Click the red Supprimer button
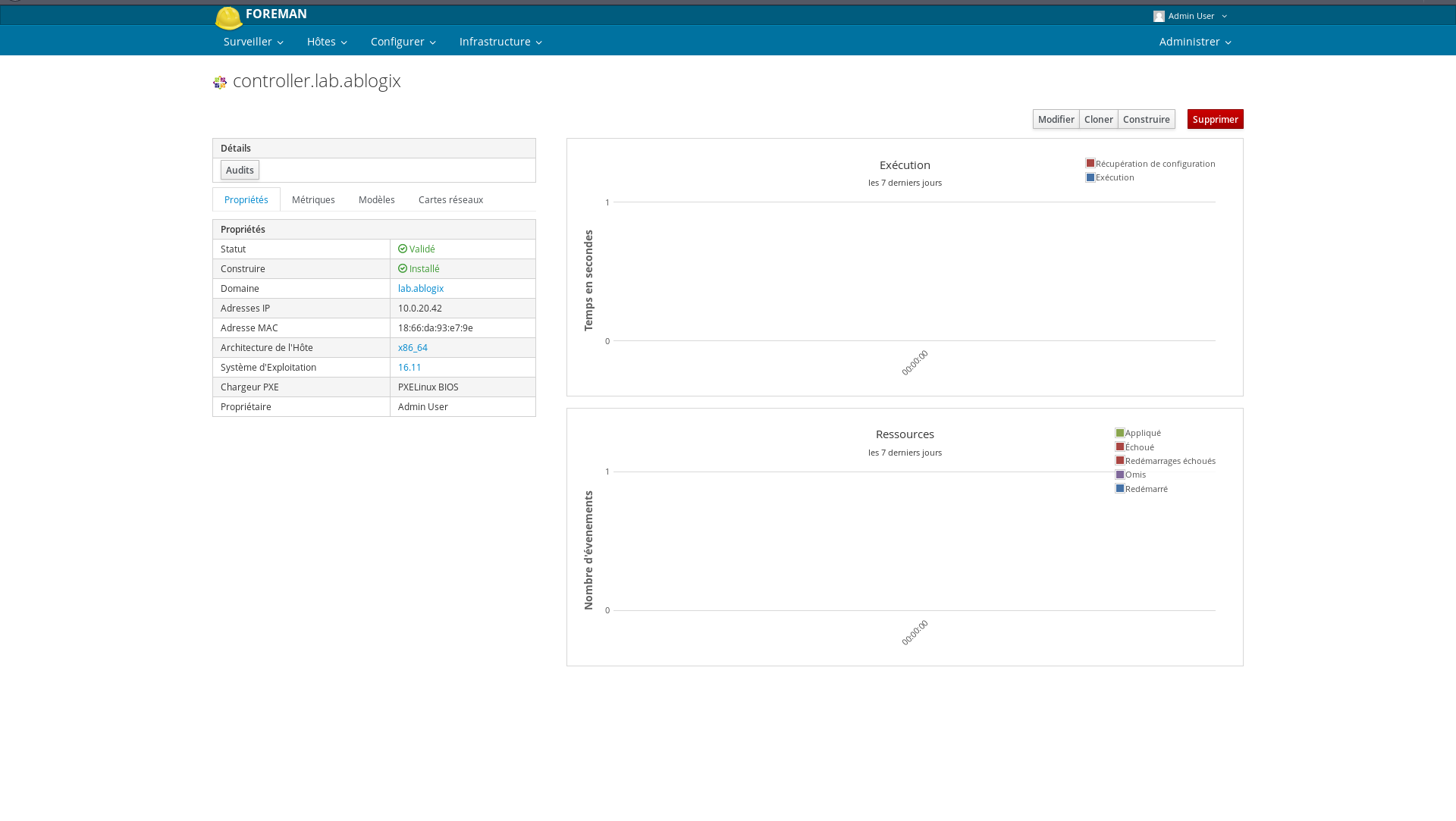The width and height of the screenshot is (1456, 821). pyautogui.click(x=1215, y=120)
